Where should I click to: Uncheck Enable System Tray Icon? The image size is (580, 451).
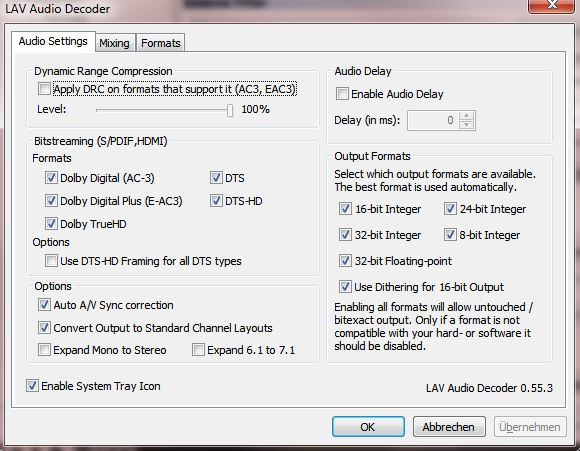tap(32, 386)
